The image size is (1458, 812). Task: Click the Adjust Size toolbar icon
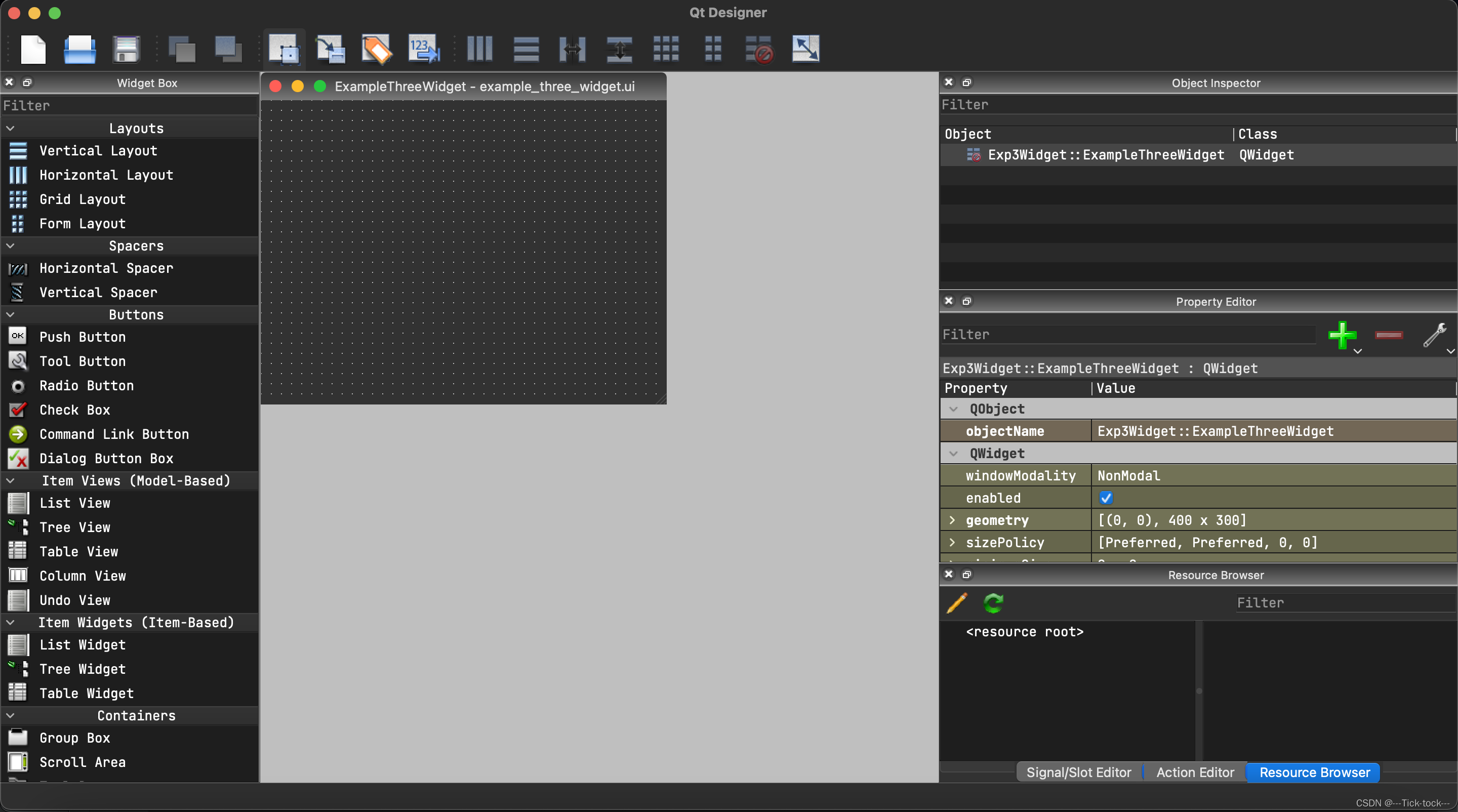tap(805, 49)
